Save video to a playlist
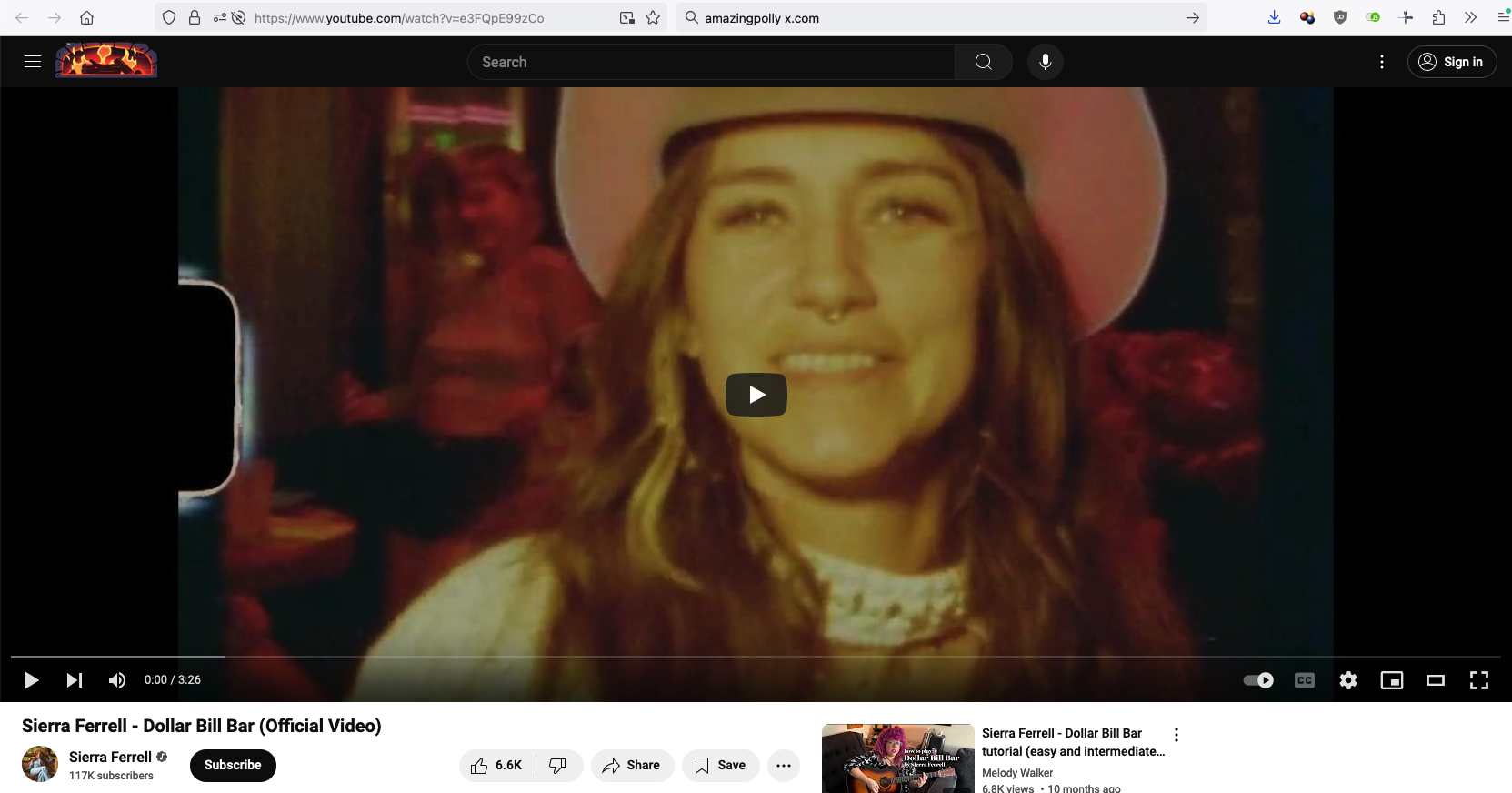 pyautogui.click(x=721, y=766)
